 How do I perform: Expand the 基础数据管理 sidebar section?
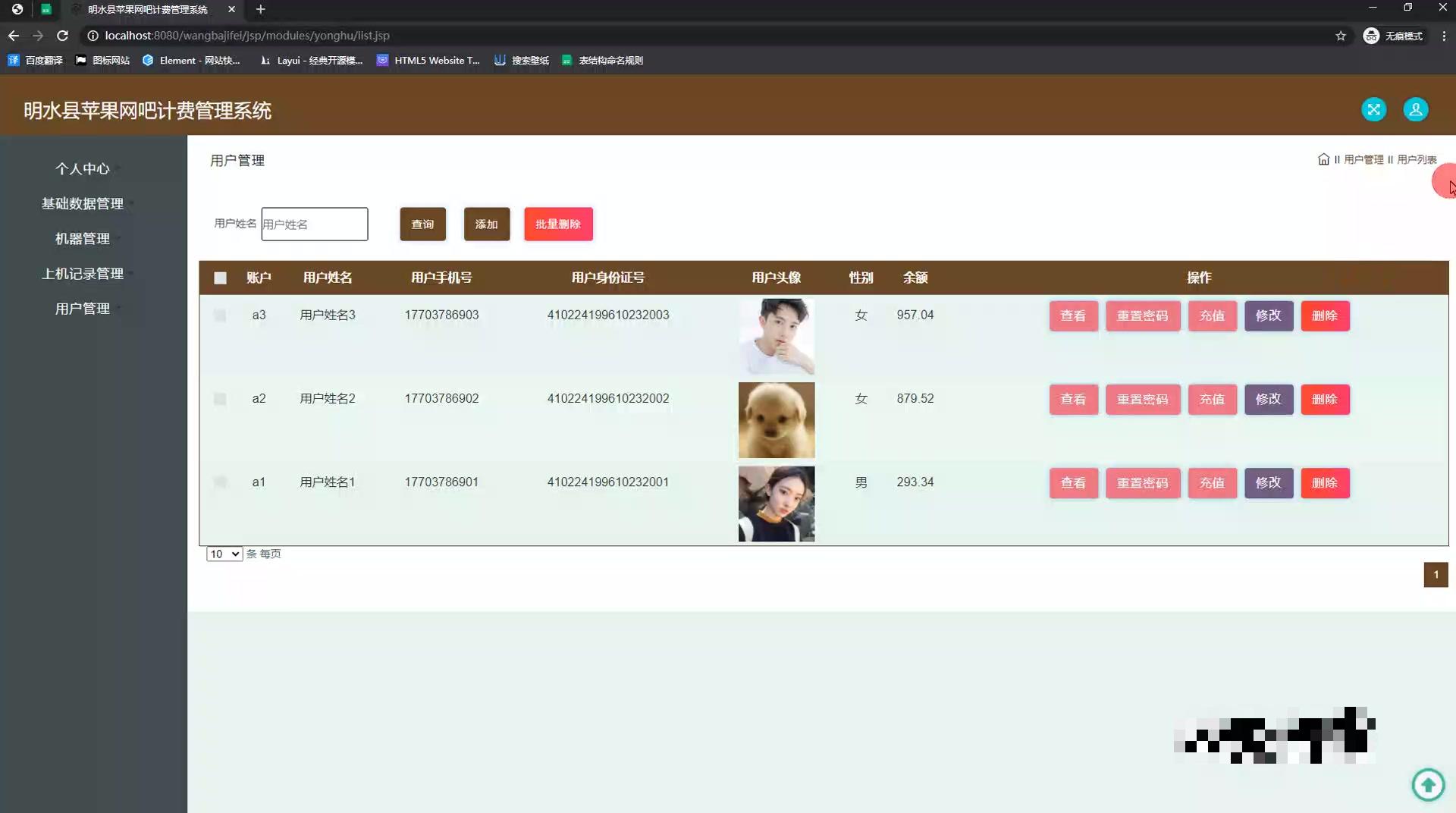click(x=82, y=203)
